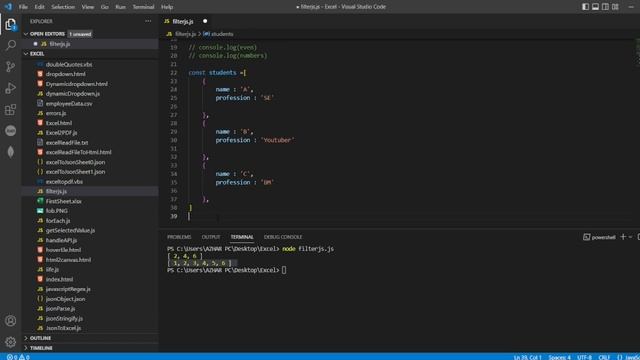Open forEach.js file

(x=58, y=221)
